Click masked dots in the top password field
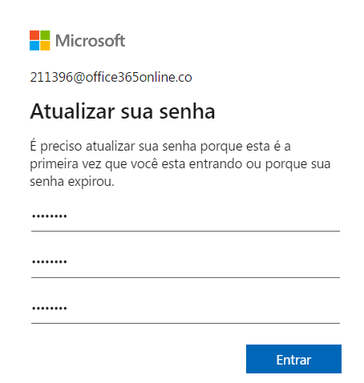Viewport: 364px width, 383px height. coord(49,216)
